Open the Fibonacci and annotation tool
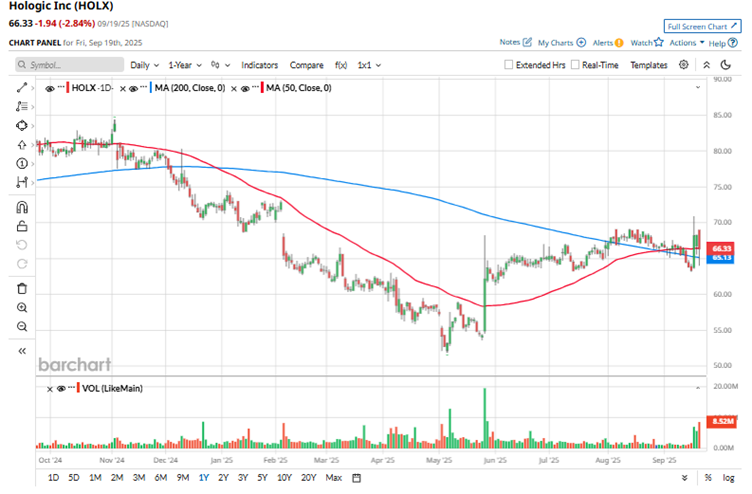The width and height of the screenshot is (752, 494). coord(22,106)
